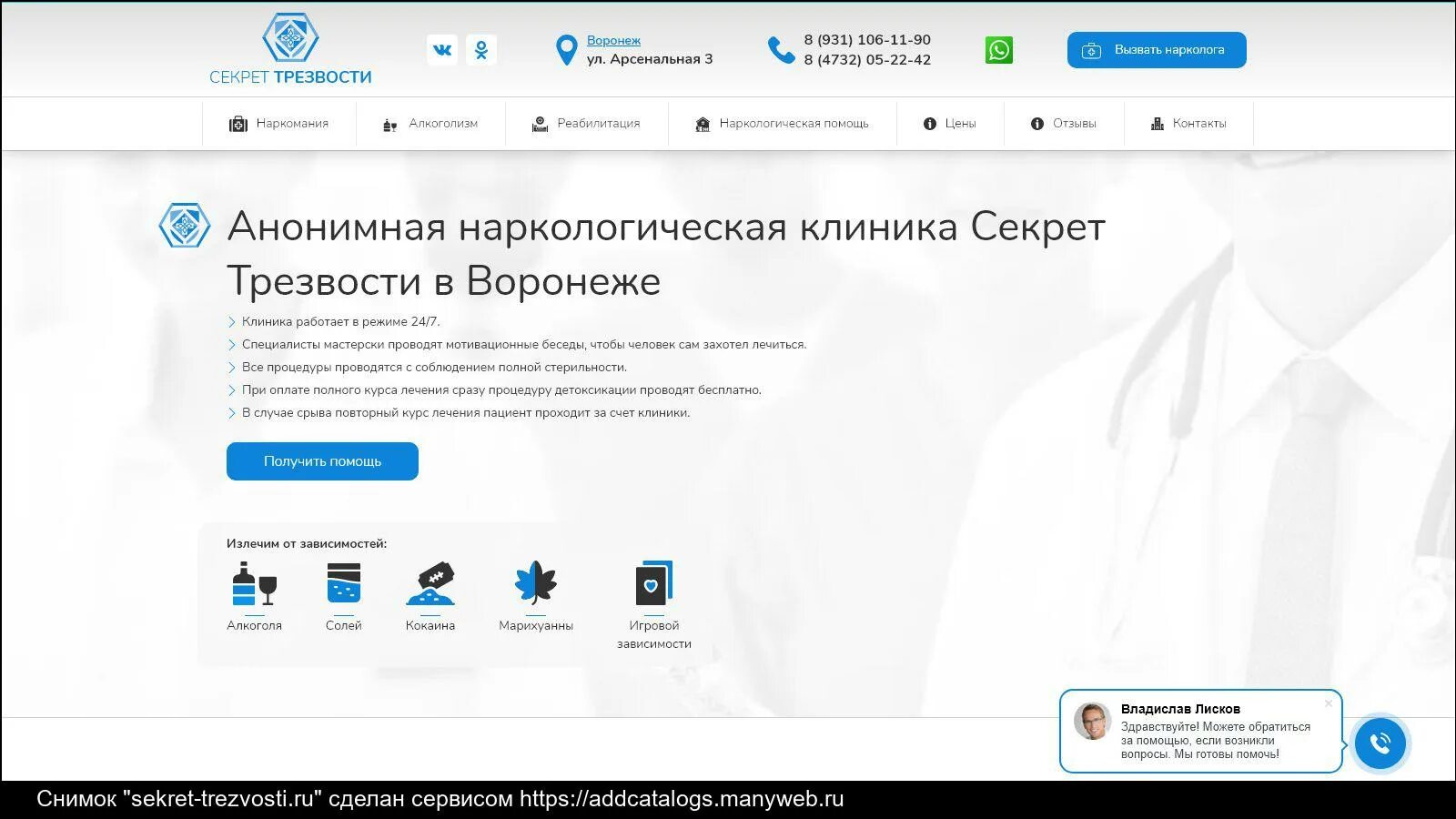Image resolution: width=1456 pixels, height=819 pixels.
Task: Click the hexagon logo beside the main heading
Action: pos(185,226)
